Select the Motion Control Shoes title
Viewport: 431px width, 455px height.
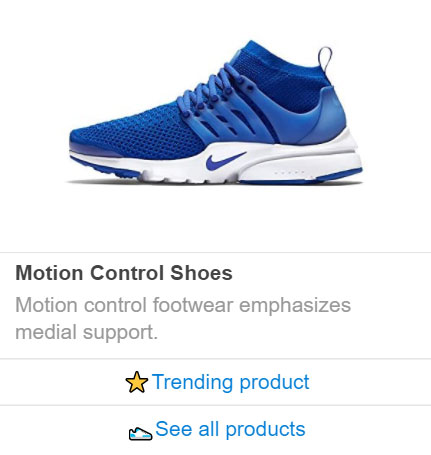click(x=124, y=273)
